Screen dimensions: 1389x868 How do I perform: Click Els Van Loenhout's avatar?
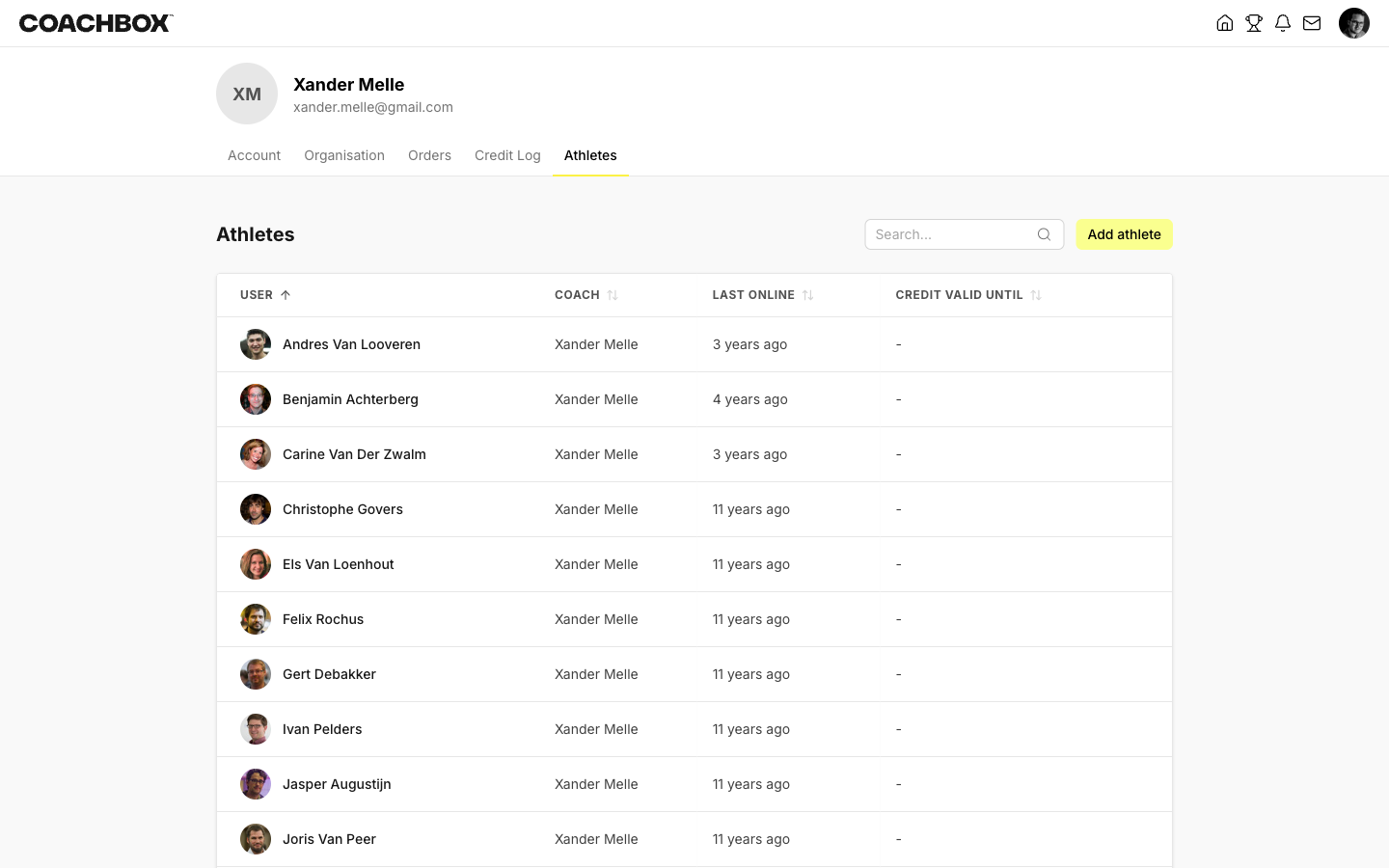pyautogui.click(x=256, y=564)
